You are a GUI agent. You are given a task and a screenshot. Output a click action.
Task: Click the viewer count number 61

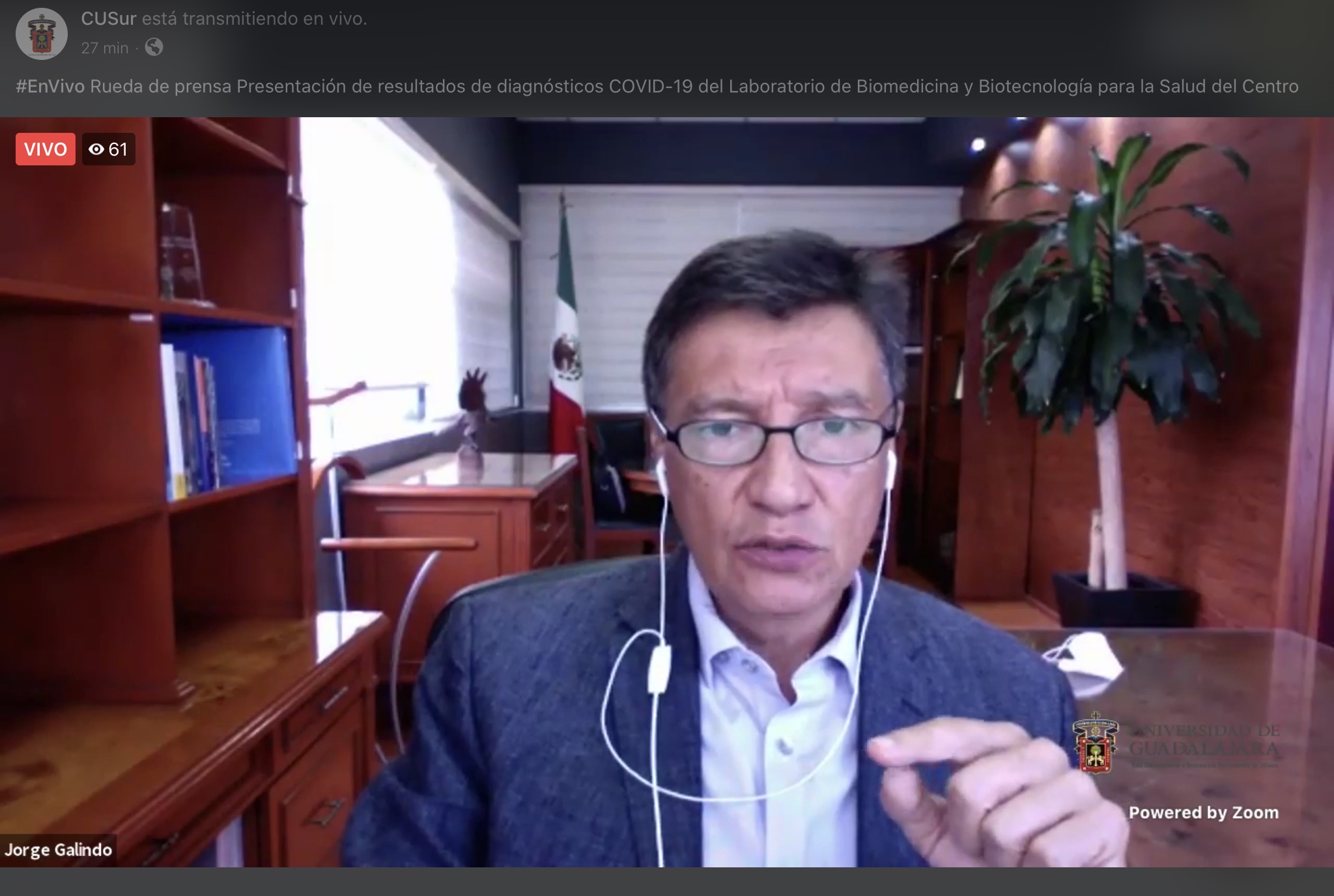pyautogui.click(x=118, y=150)
